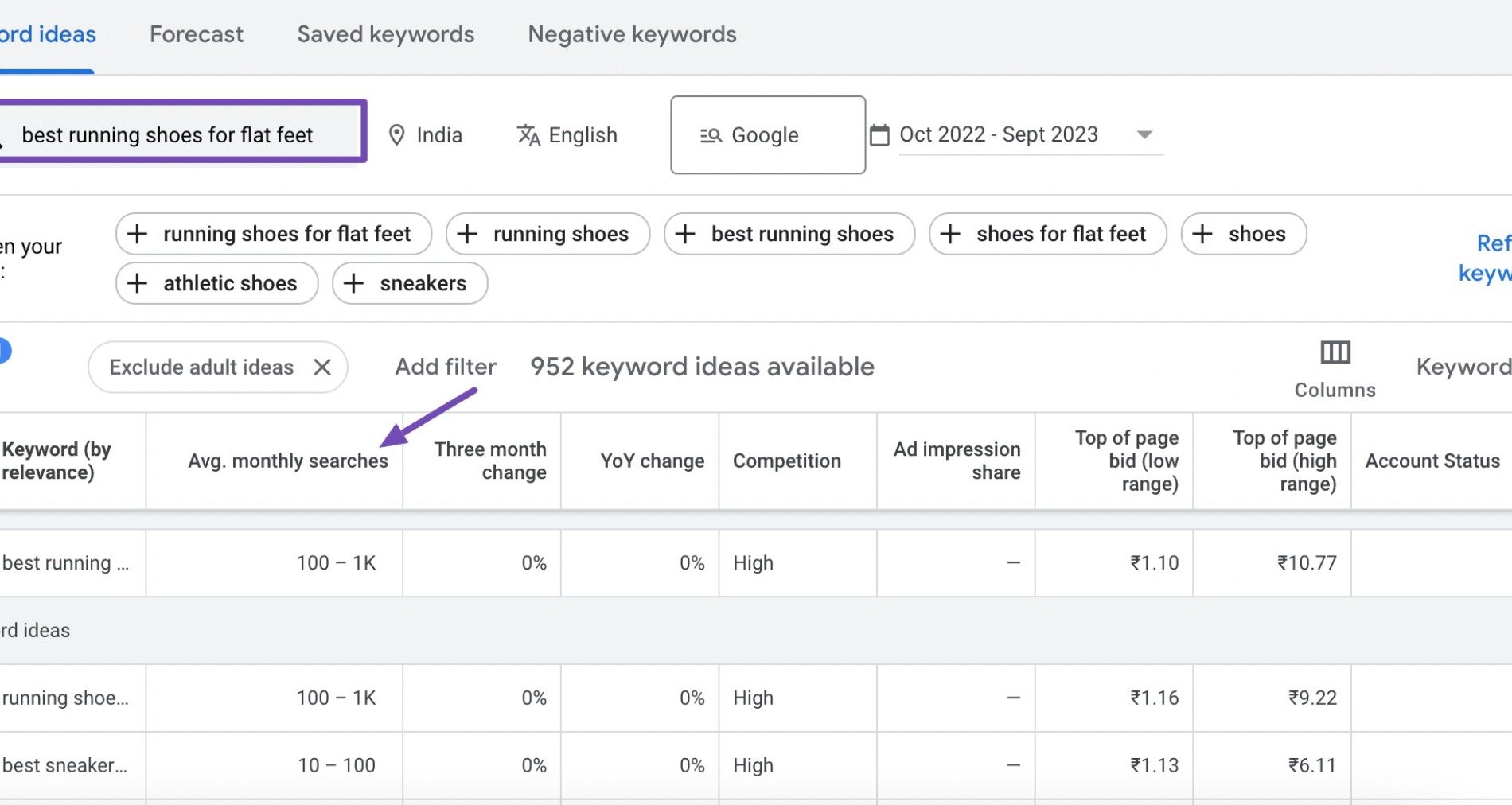Viewport: 1512px width, 805px height.
Task: Click the ₹6.11 high range bid value
Action: click(x=1312, y=765)
